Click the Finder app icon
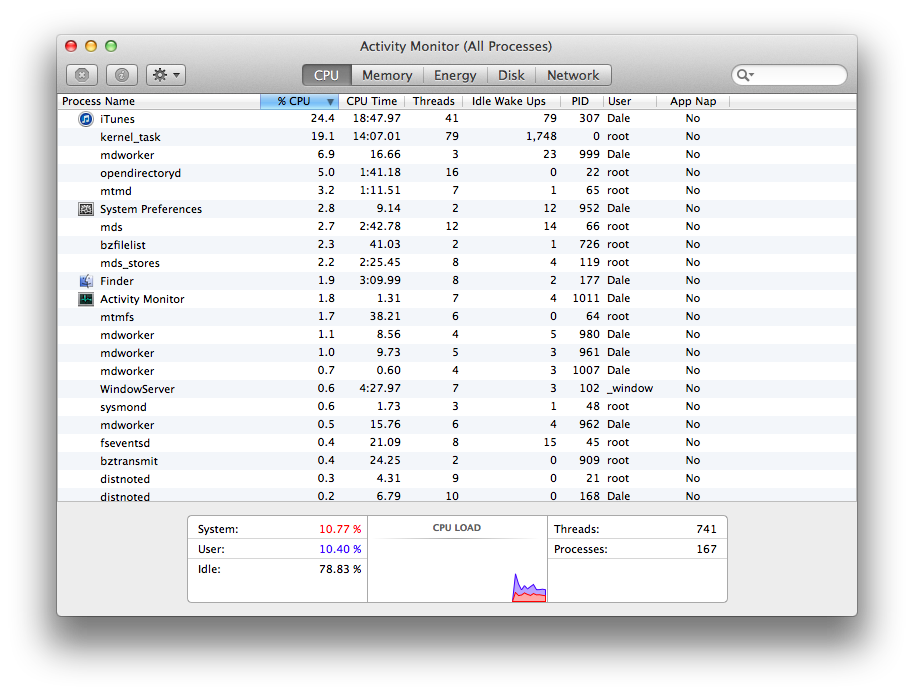 coord(86,281)
